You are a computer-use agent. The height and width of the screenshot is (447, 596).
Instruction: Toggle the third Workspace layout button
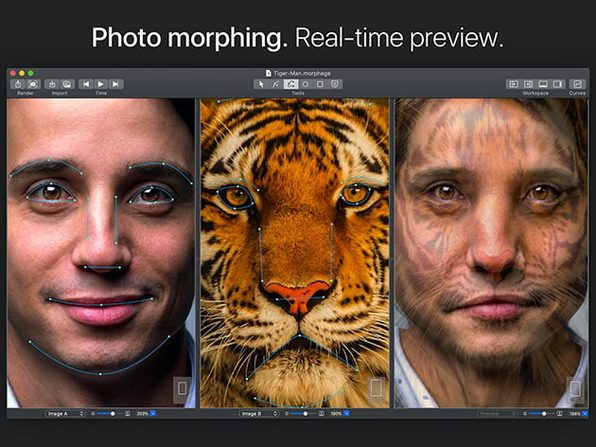coord(543,84)
